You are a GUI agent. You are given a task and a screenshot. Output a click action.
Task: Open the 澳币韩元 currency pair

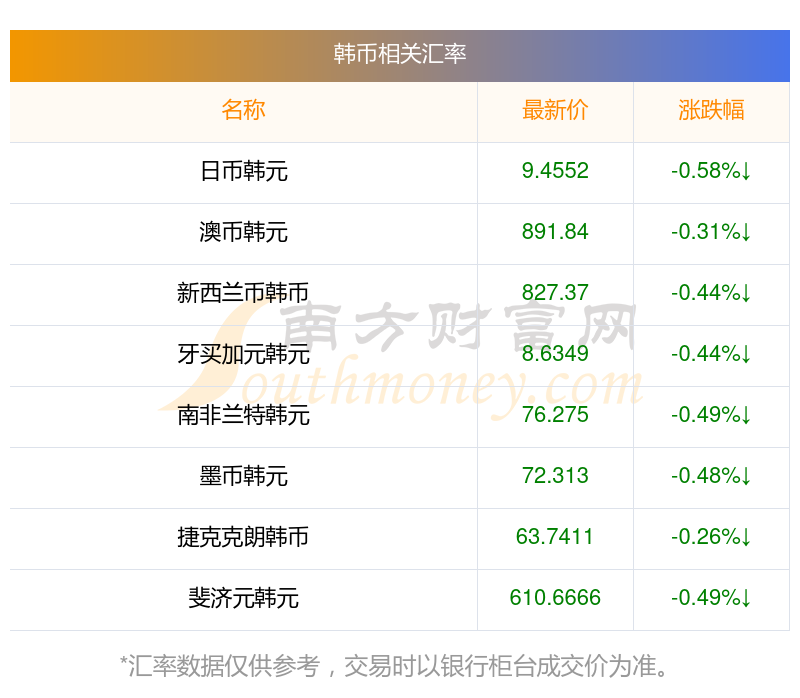point(243,232)
